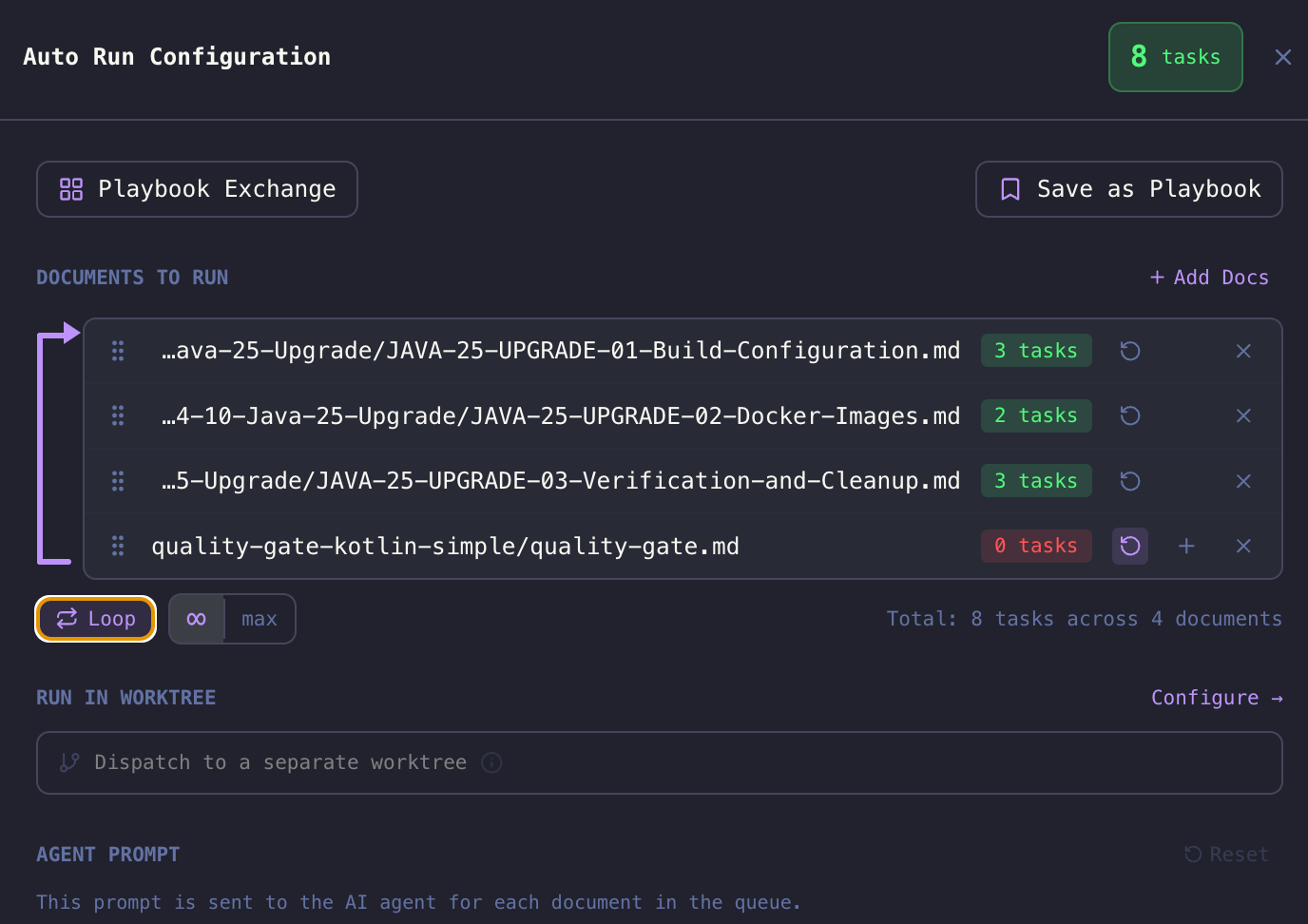
Task: Select the max loop option
Action: 259,619
